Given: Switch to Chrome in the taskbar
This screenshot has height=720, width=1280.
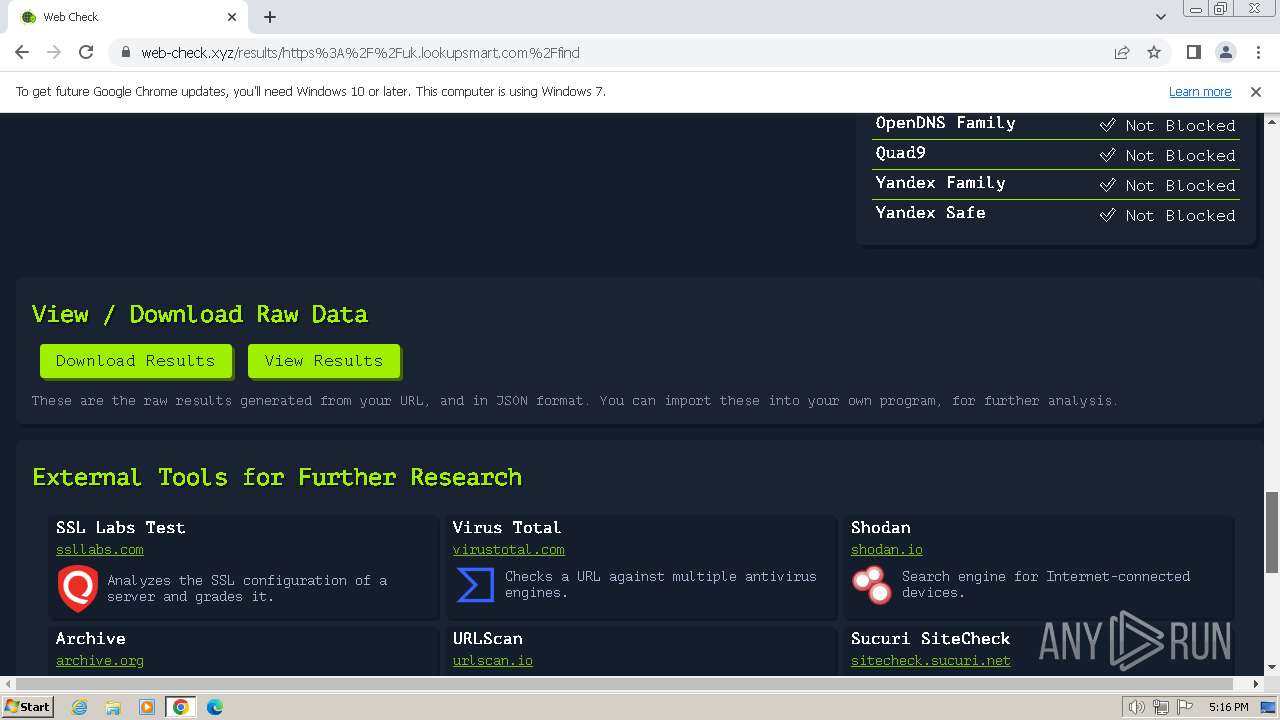Looking at the screenshot, I should [181, 707].
